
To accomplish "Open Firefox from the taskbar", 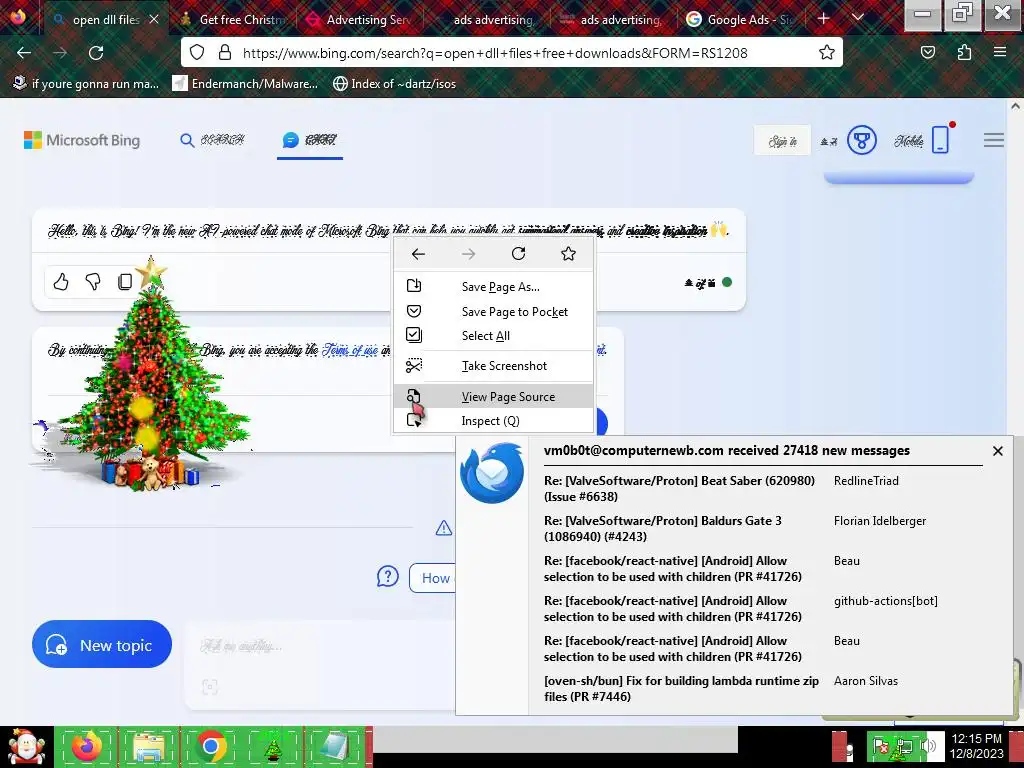I will (86, 746).
